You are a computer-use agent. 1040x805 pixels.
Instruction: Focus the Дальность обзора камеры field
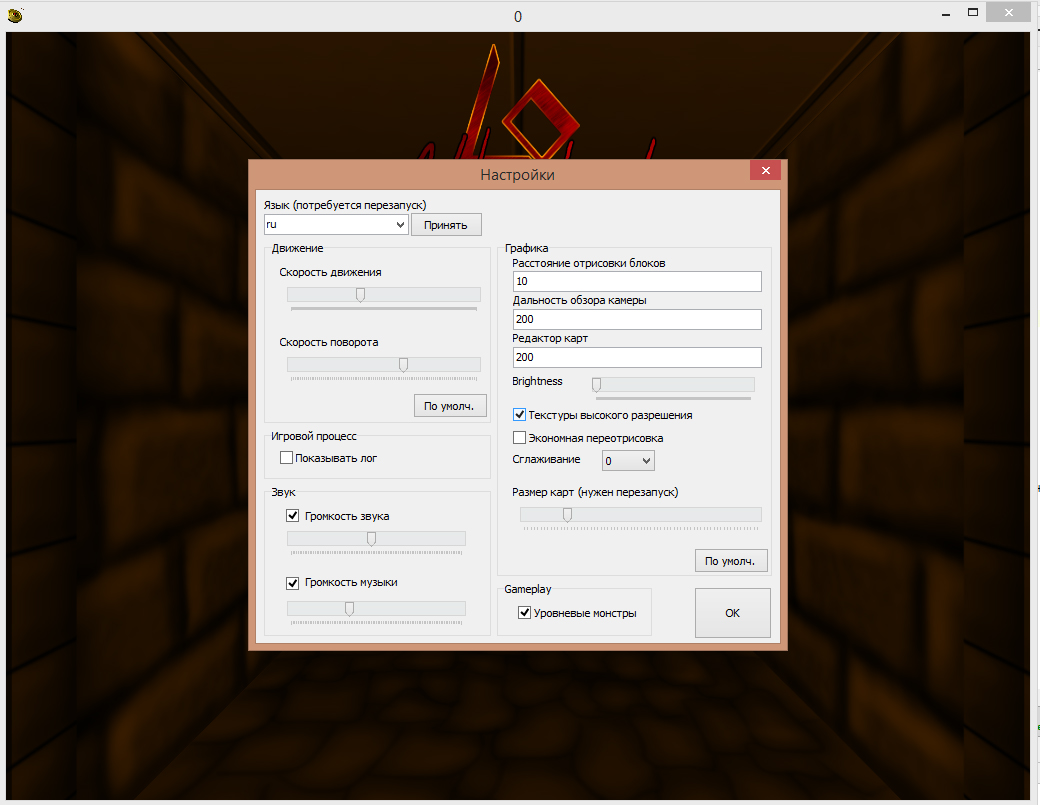click(637, 319)
